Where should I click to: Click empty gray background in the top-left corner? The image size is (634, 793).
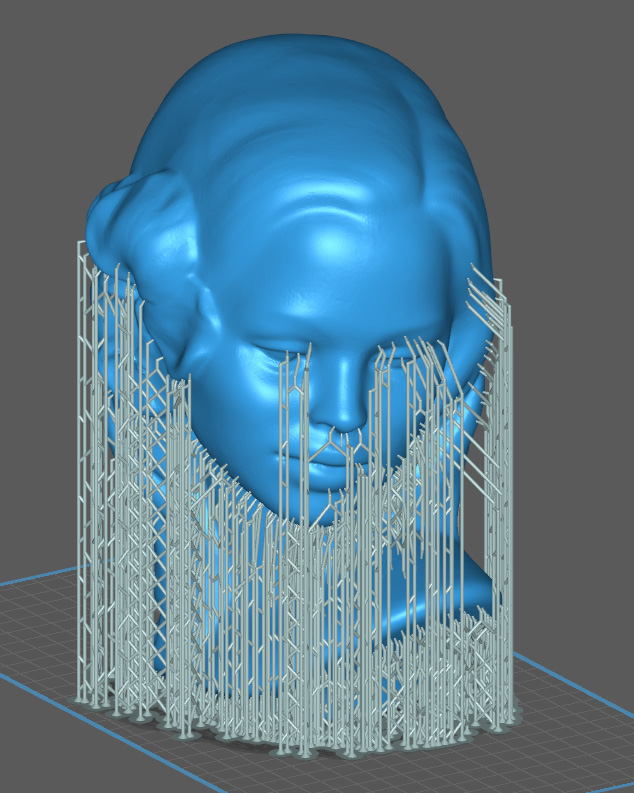(x=40, y=40)
